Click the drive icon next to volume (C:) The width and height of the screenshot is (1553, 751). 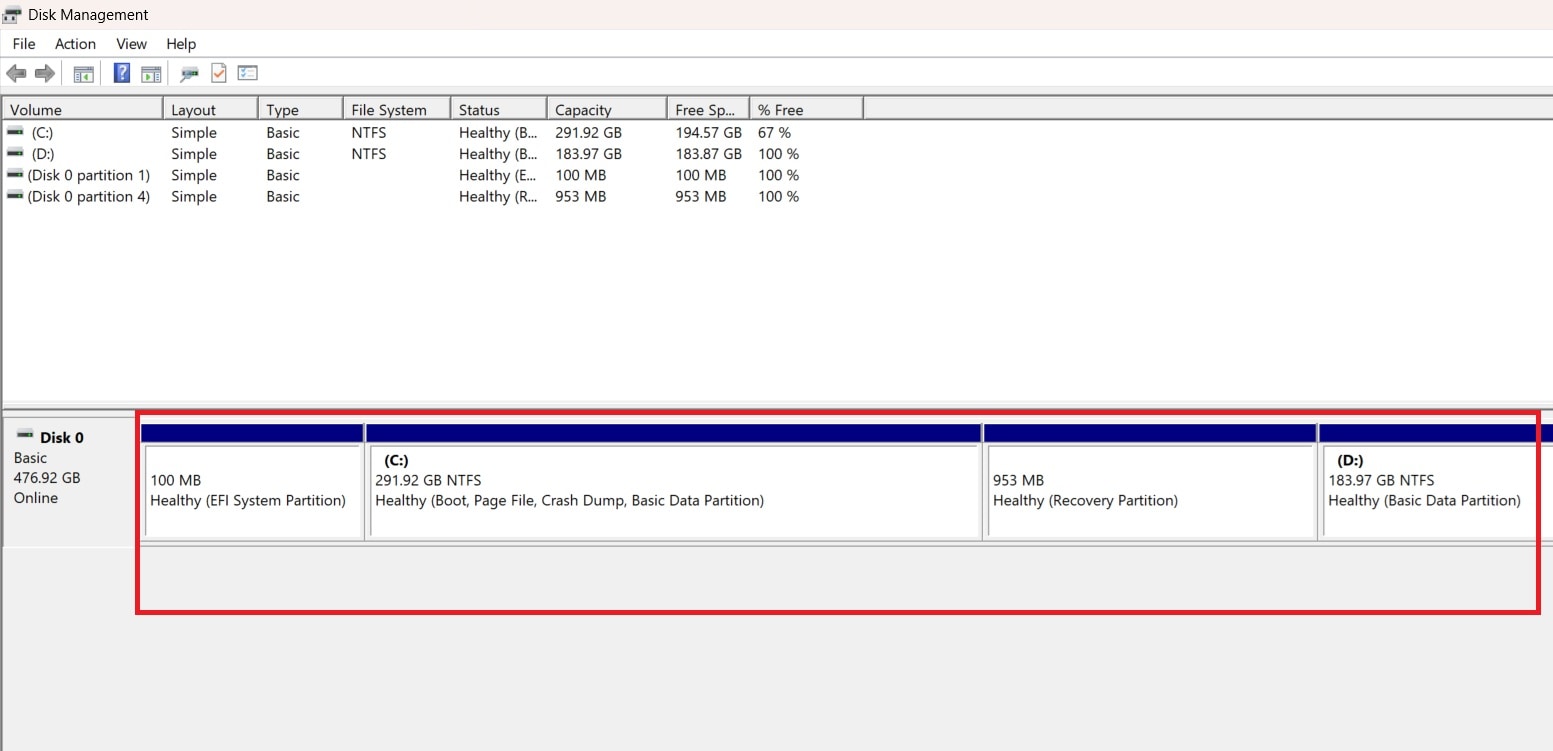[14, 131]
